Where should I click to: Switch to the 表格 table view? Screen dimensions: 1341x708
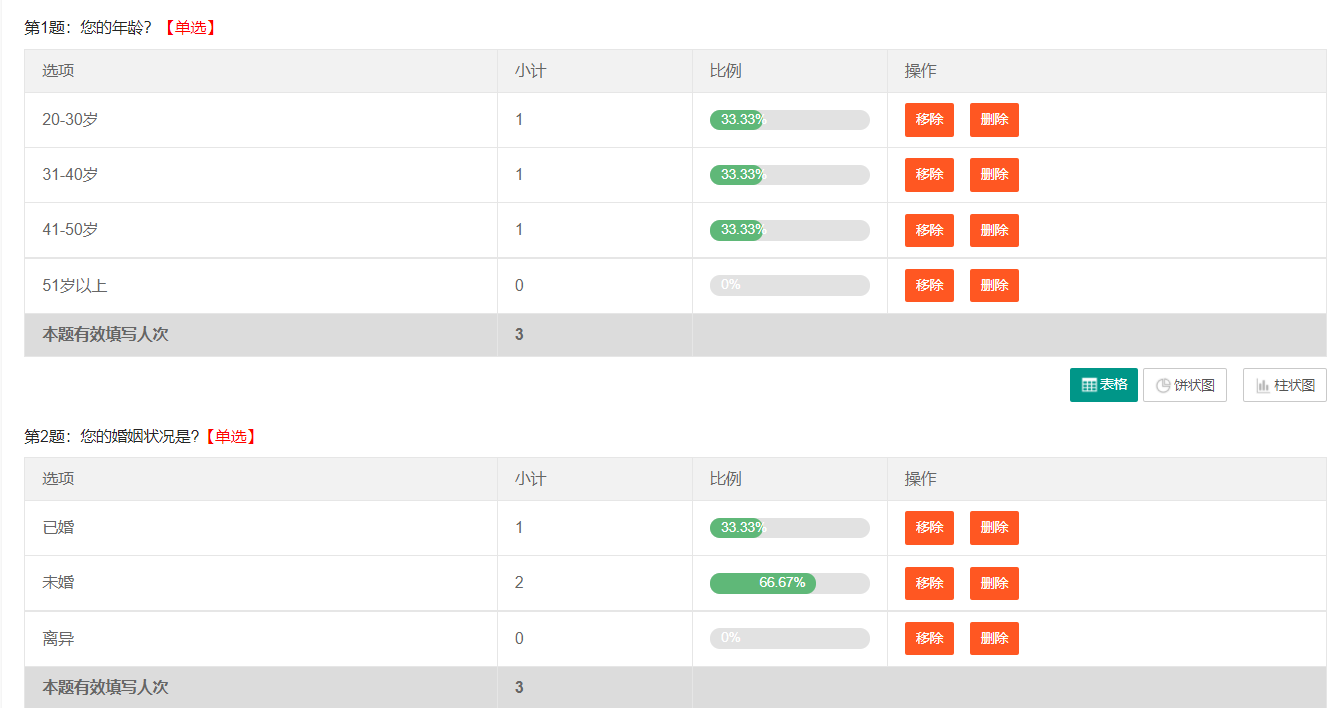(x=1103, y=385)
